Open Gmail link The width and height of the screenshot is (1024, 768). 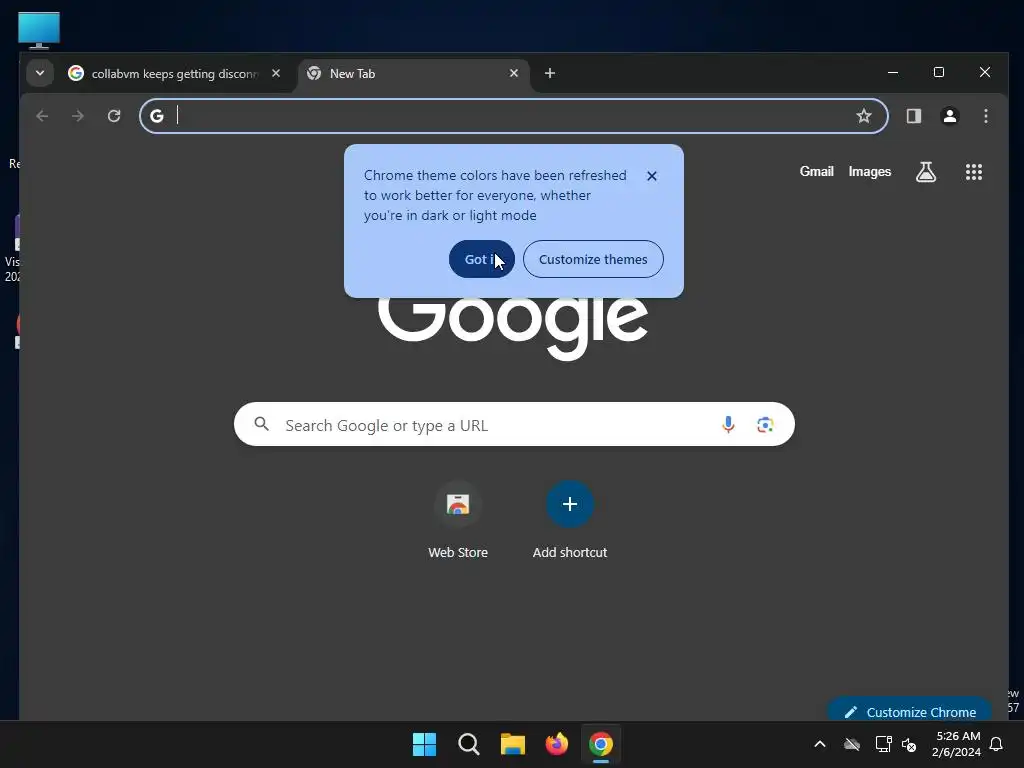(816, 172)
